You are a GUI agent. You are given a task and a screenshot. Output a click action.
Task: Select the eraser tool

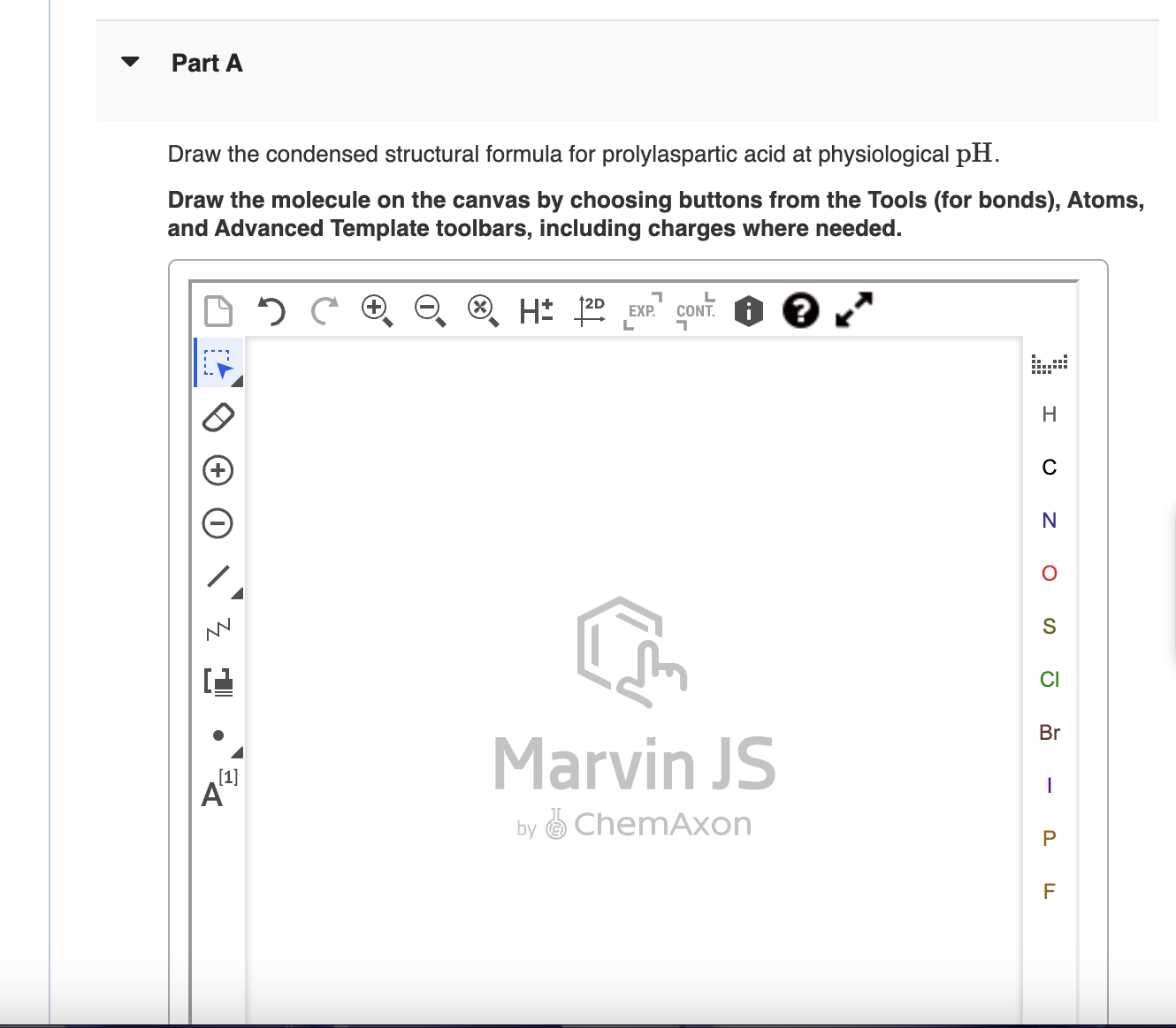218,416
